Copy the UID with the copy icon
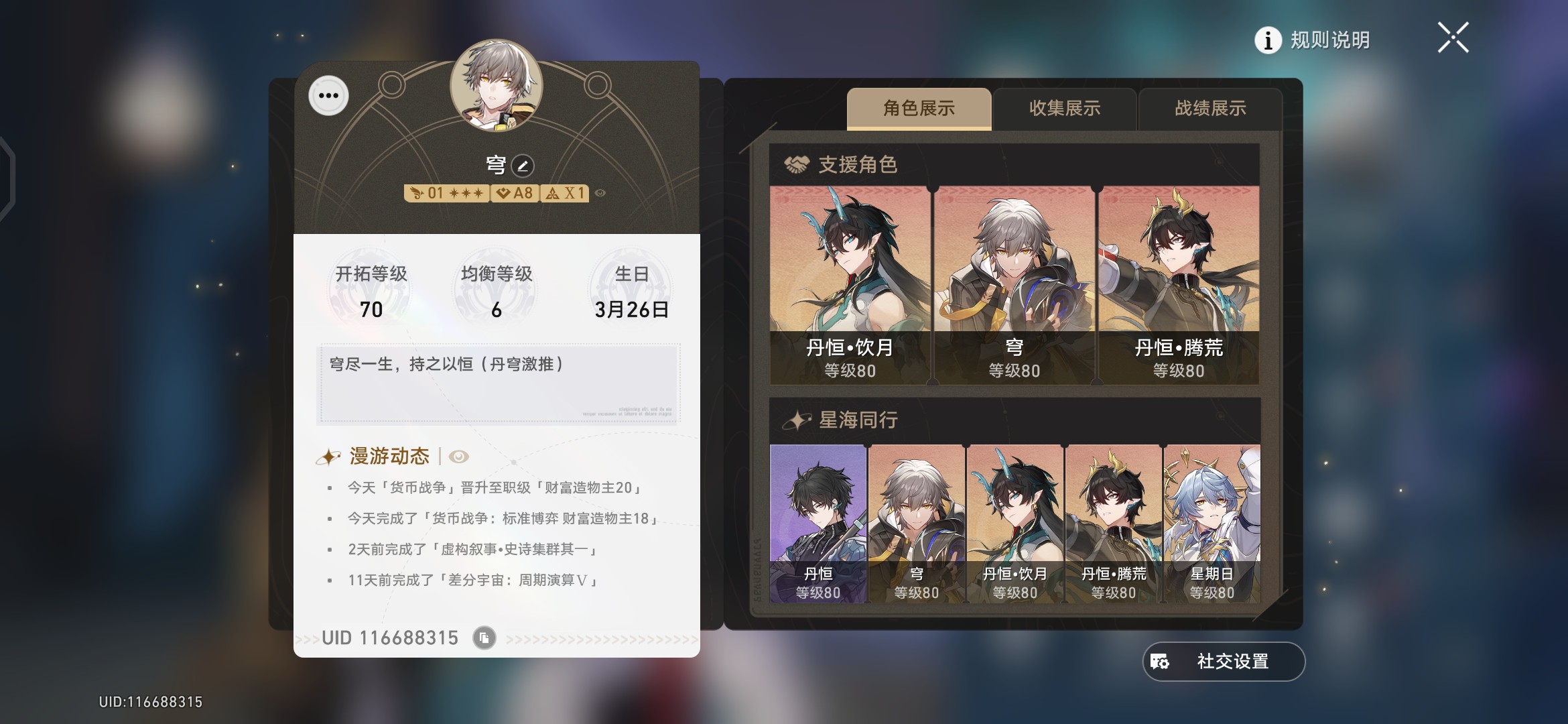Screen dimensions: 1568x724 pos(484,638)
